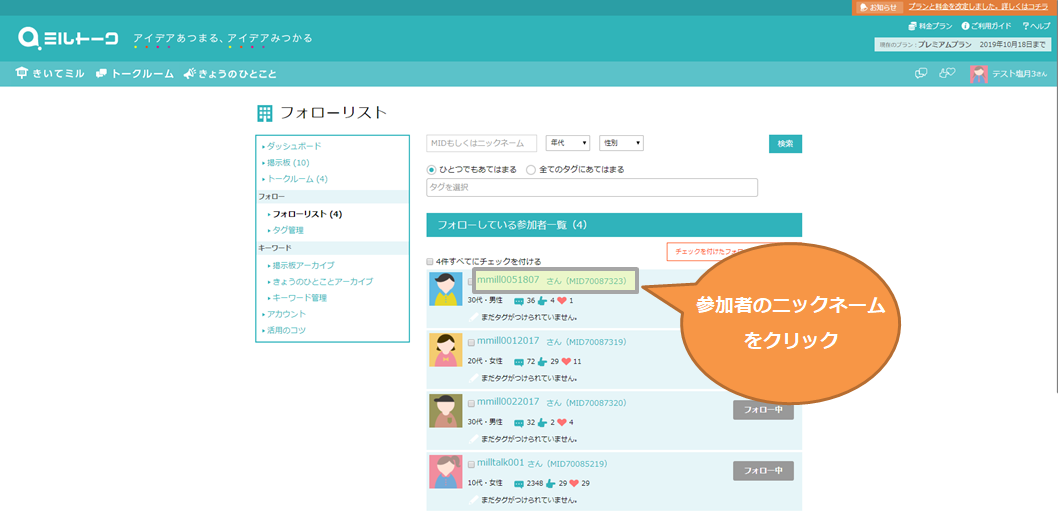Image resolution: width=1058 pixels, height=517 pixels.
Task: Click the MIDもしくはニックネーム search field
Action: (481, 144)
